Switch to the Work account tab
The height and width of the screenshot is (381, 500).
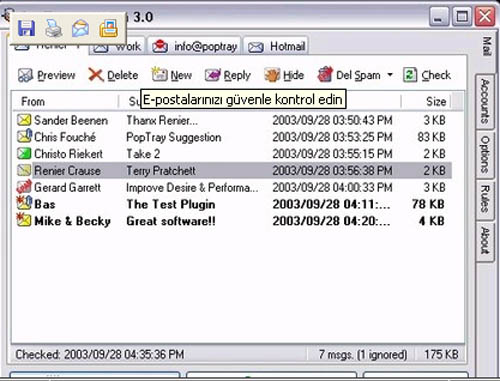(117, 47)
